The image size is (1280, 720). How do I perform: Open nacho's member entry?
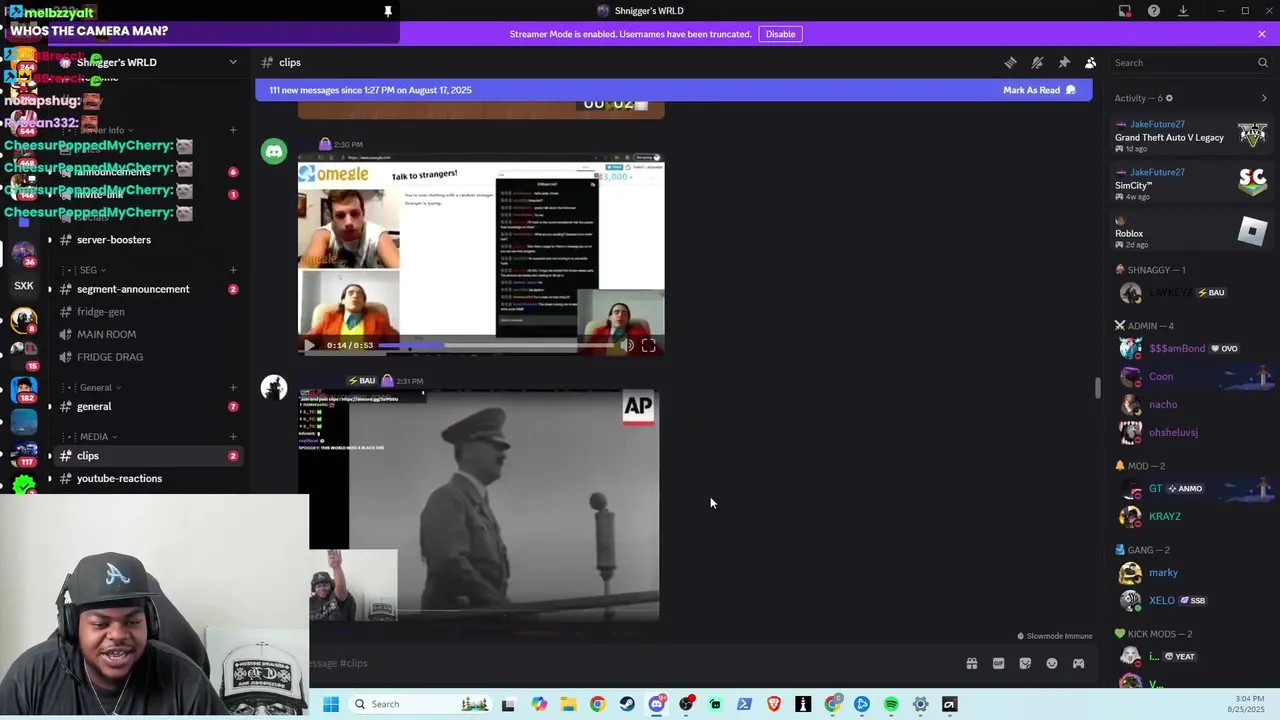1193,405
